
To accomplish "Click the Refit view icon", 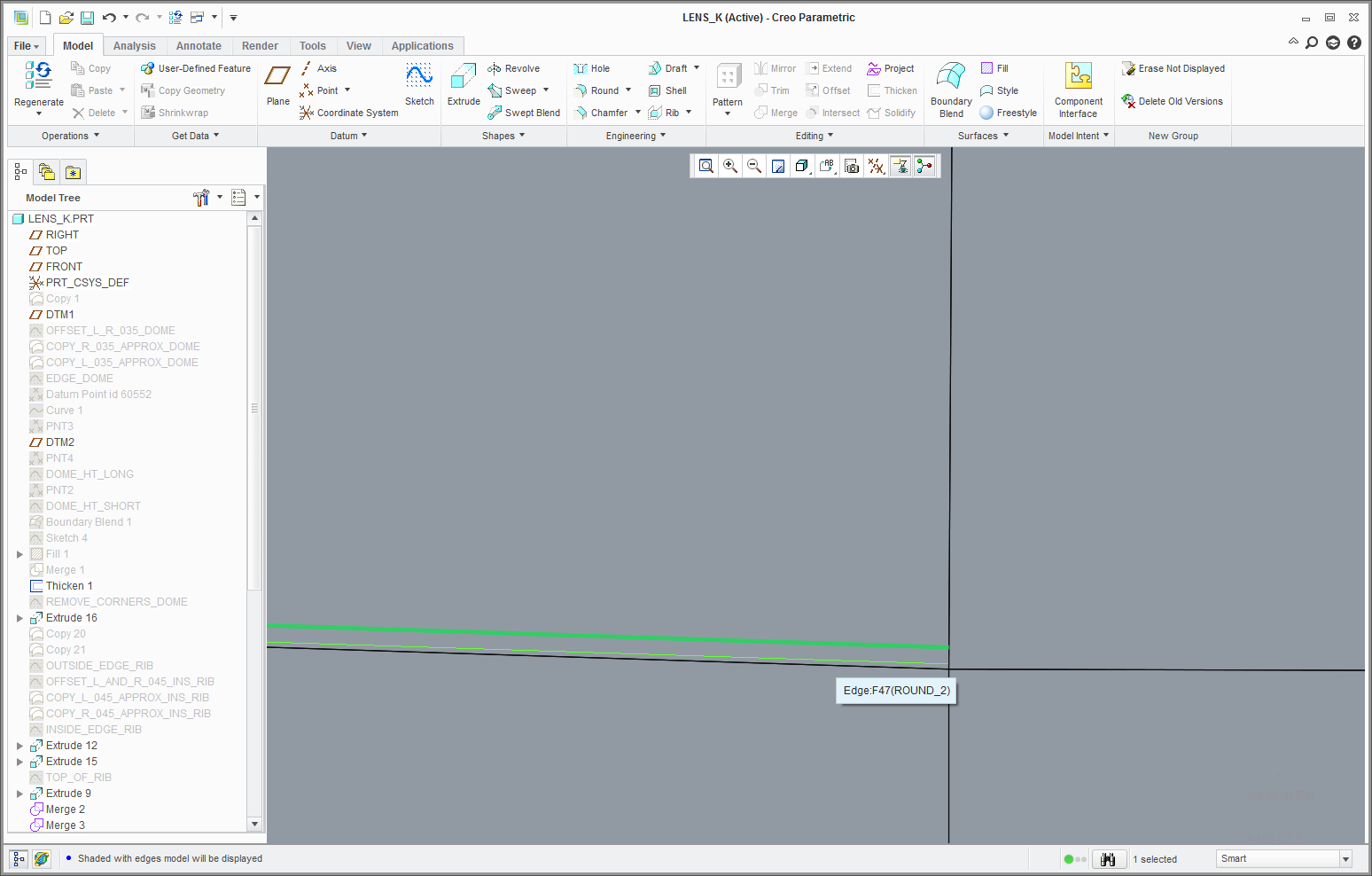I will 706,166.
